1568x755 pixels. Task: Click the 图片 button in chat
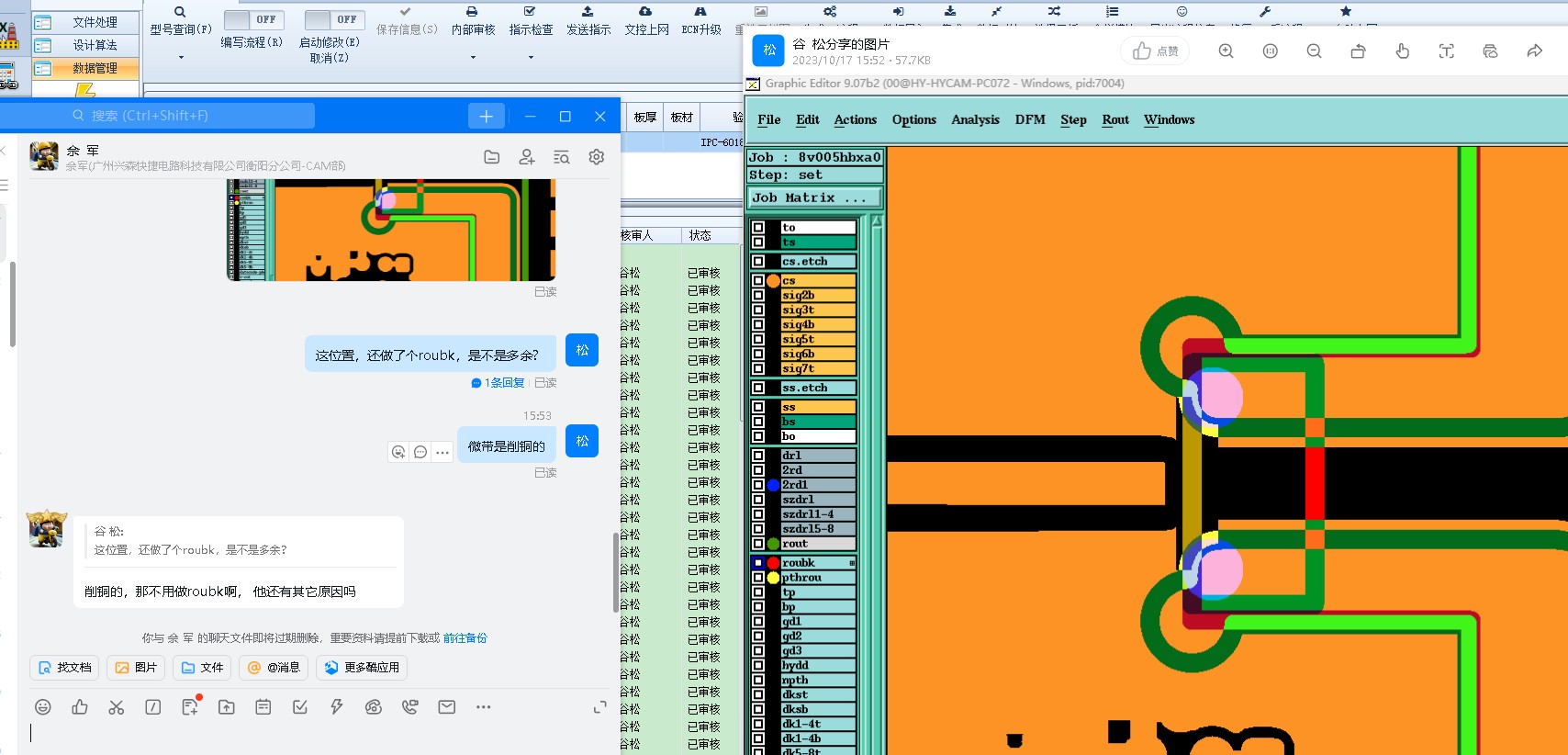point(136,668)
